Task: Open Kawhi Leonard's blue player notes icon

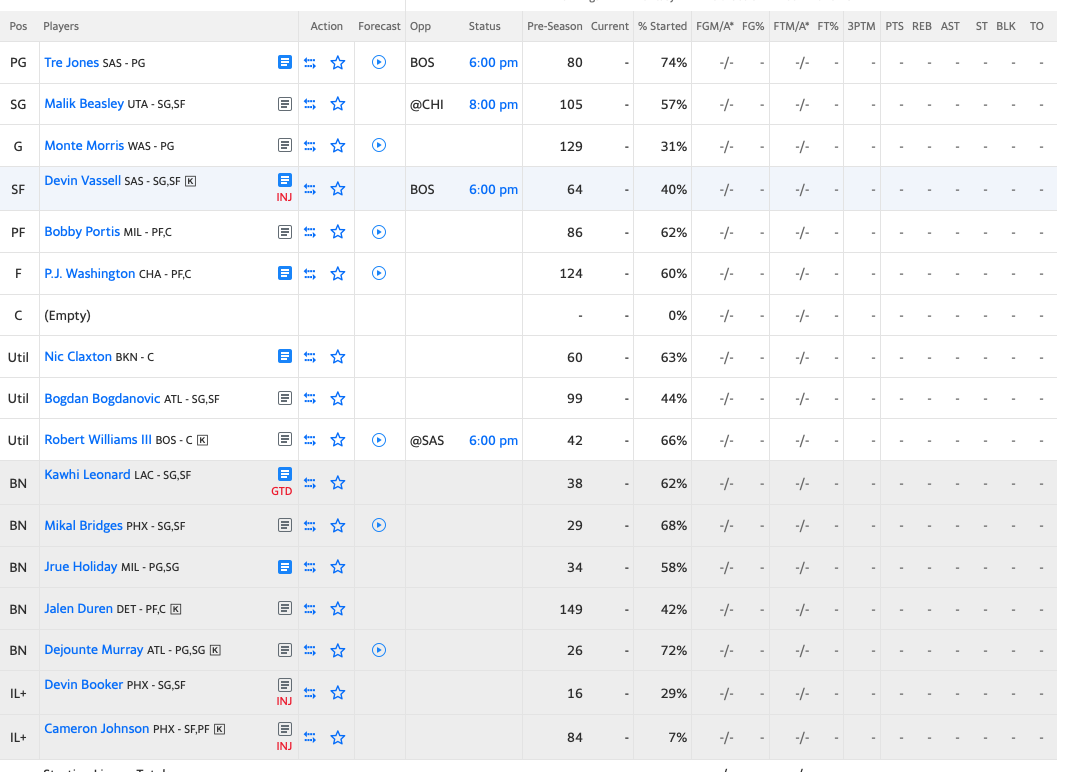Action: [285, 474]
